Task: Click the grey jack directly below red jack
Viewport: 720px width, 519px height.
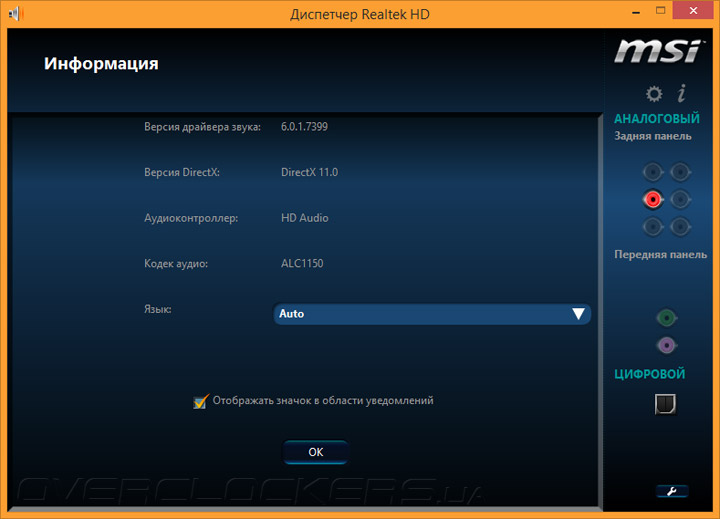Action: pos(652,226)
